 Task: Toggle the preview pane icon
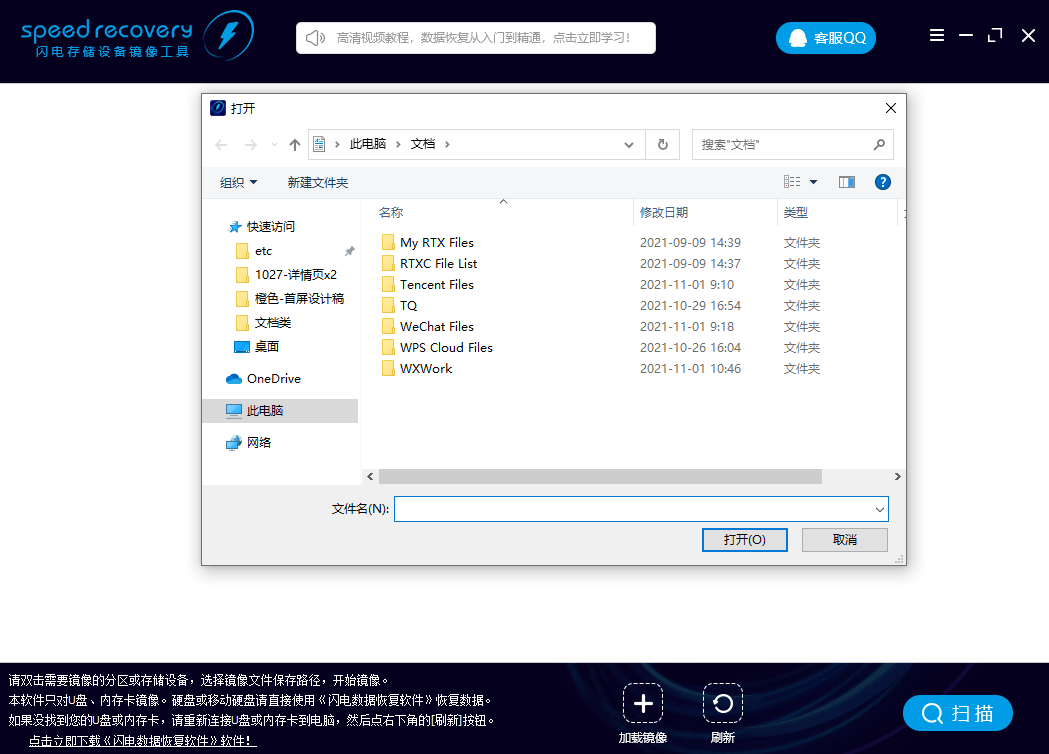click(x=847, y=182)
